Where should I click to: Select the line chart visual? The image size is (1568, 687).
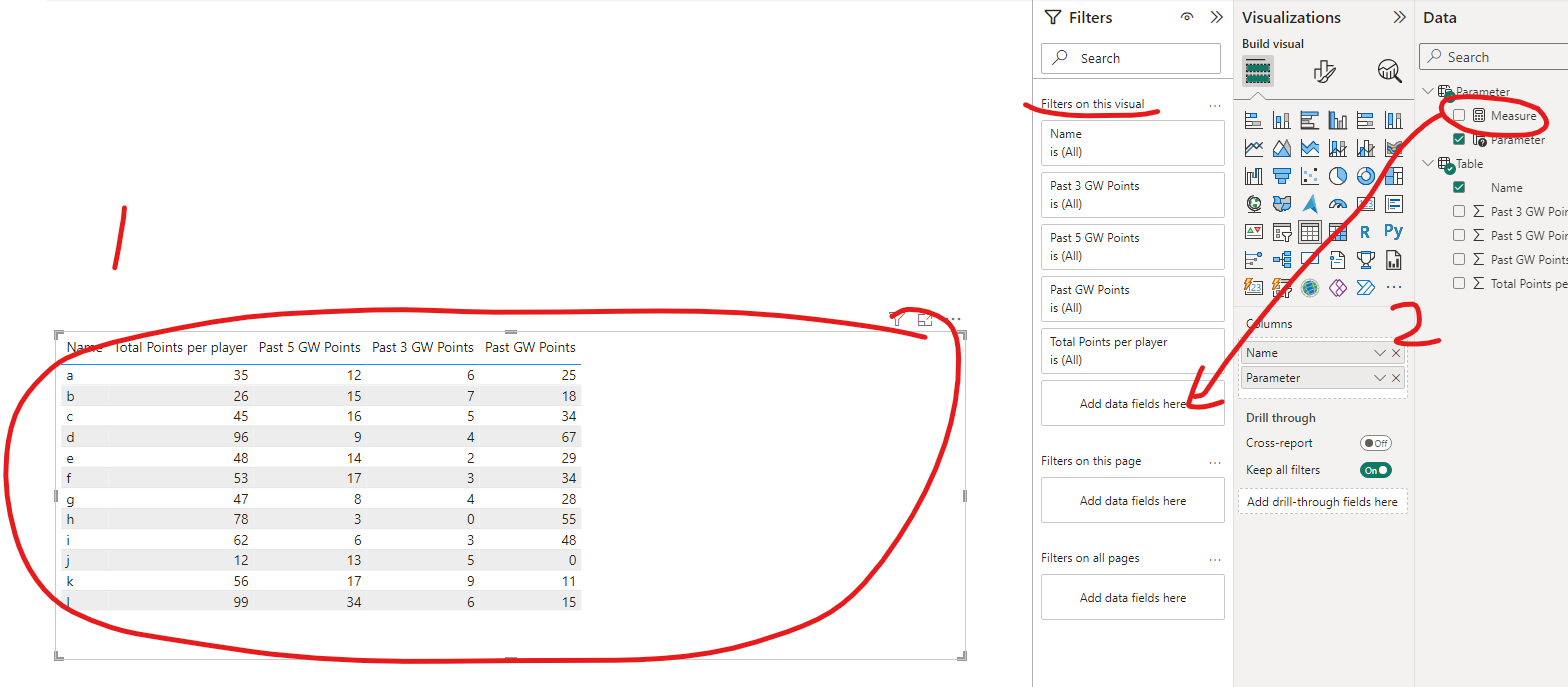pyautogui.click(x=1253, y=148)
